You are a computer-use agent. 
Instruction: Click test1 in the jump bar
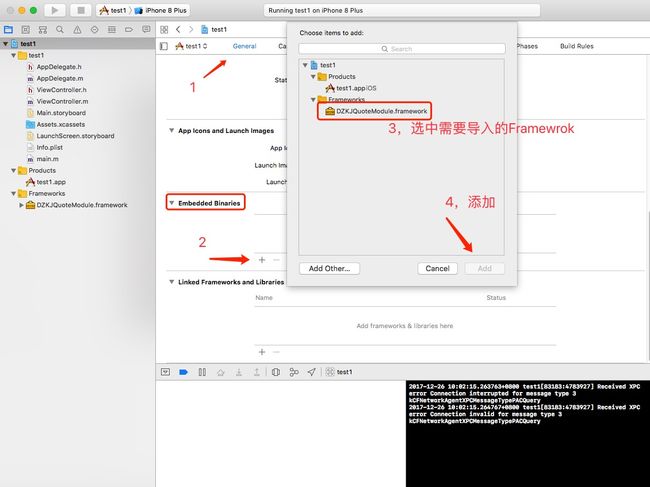[214, 29]
